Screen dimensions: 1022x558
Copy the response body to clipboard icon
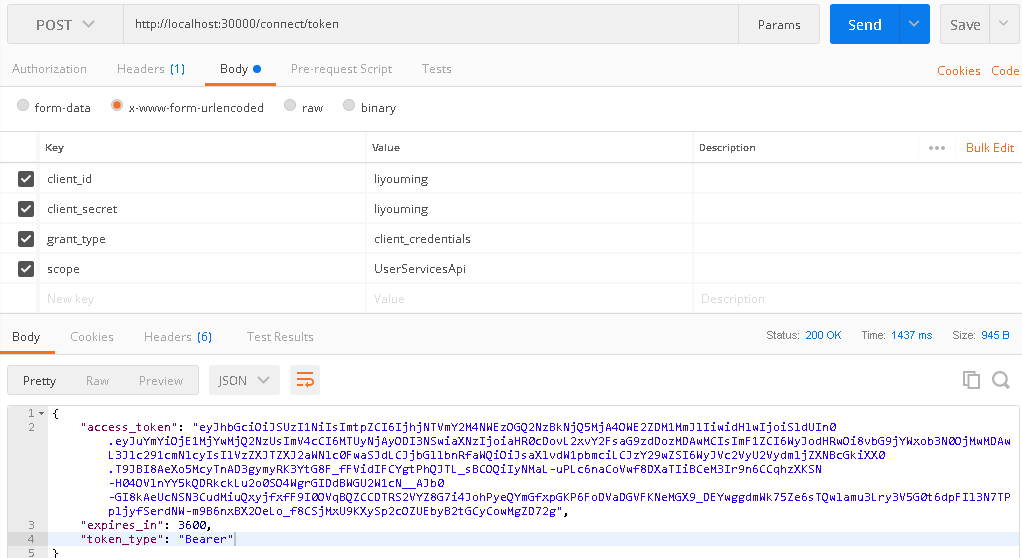[x=971, y=380]
